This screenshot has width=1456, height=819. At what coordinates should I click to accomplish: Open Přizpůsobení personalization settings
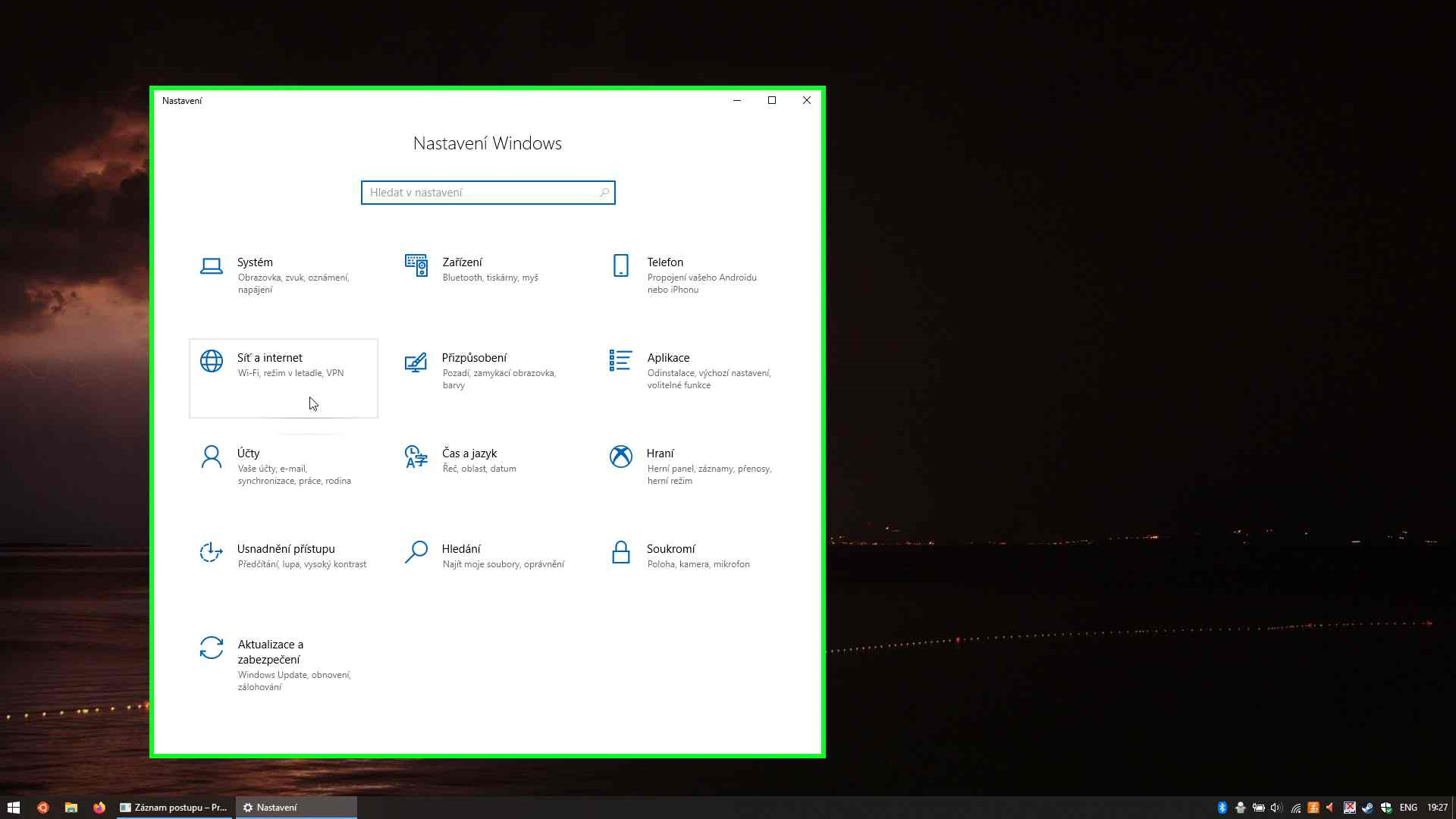coord(488,378)
